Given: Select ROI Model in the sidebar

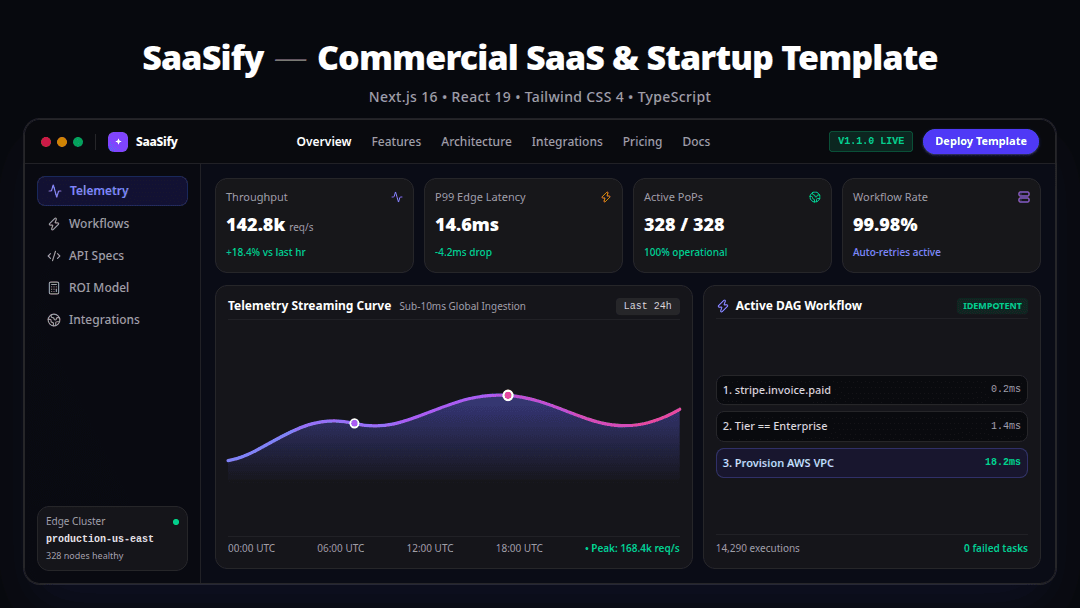Looking at the screenshot, I should (x=112, y=288).
